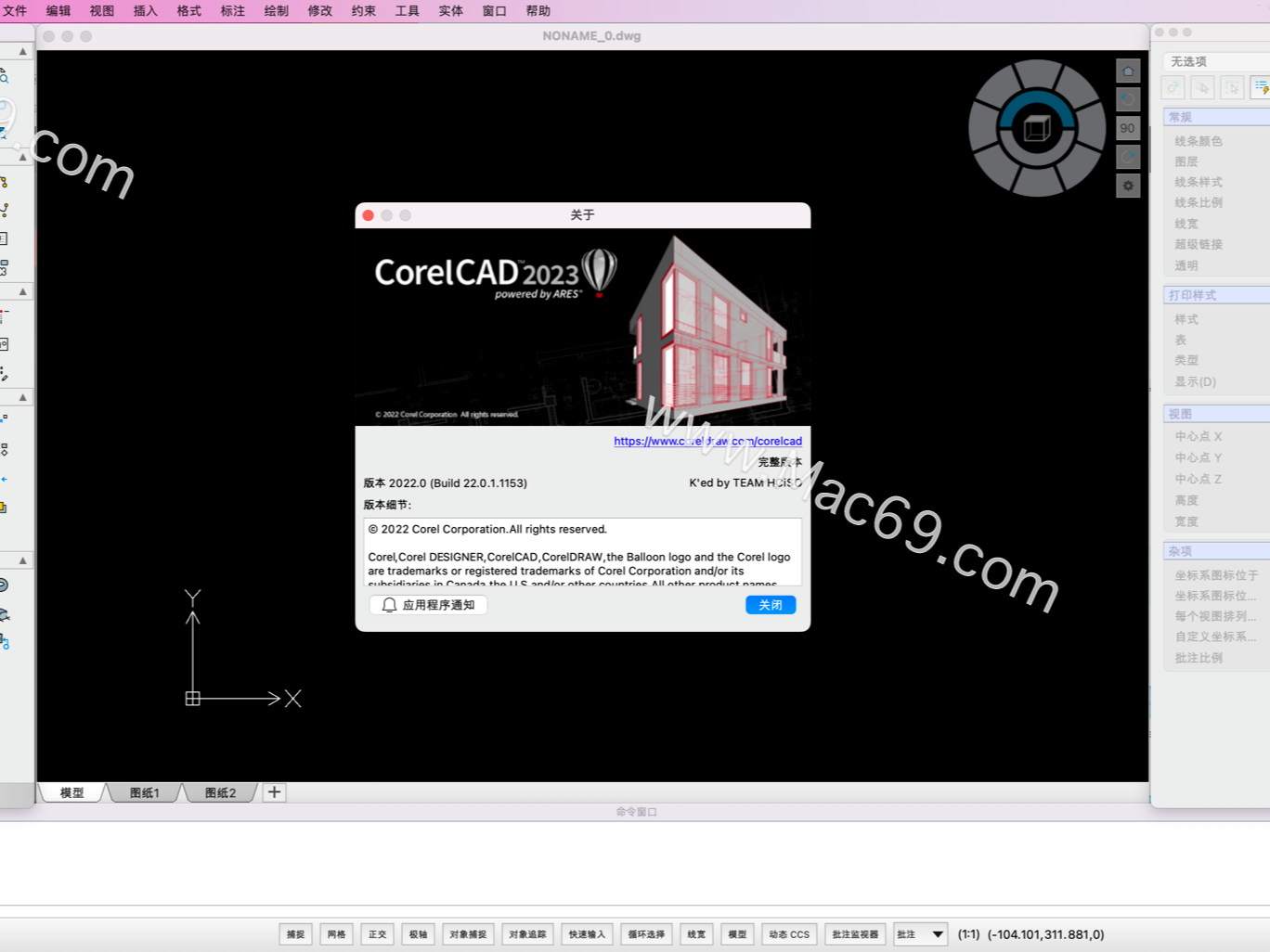Open the navigation wheel settings gear

click(x=1128, y=186)
